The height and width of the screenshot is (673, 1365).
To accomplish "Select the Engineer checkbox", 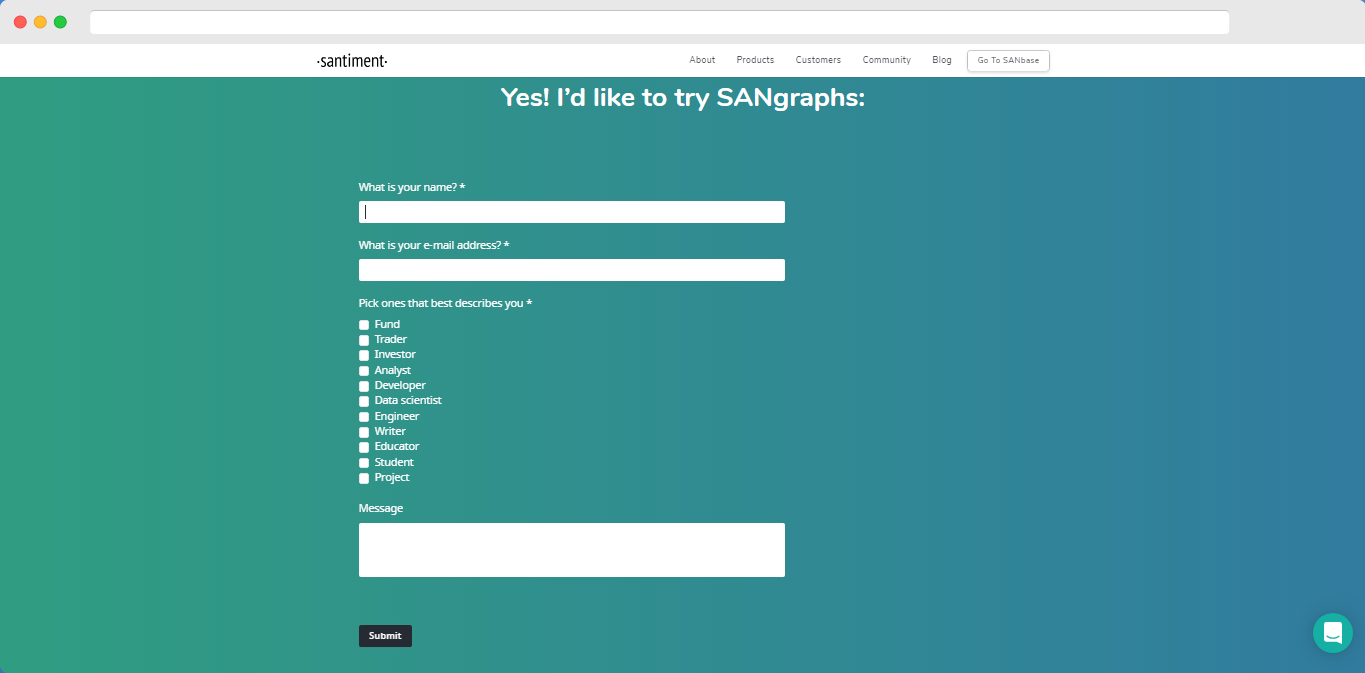I will 364,417.
